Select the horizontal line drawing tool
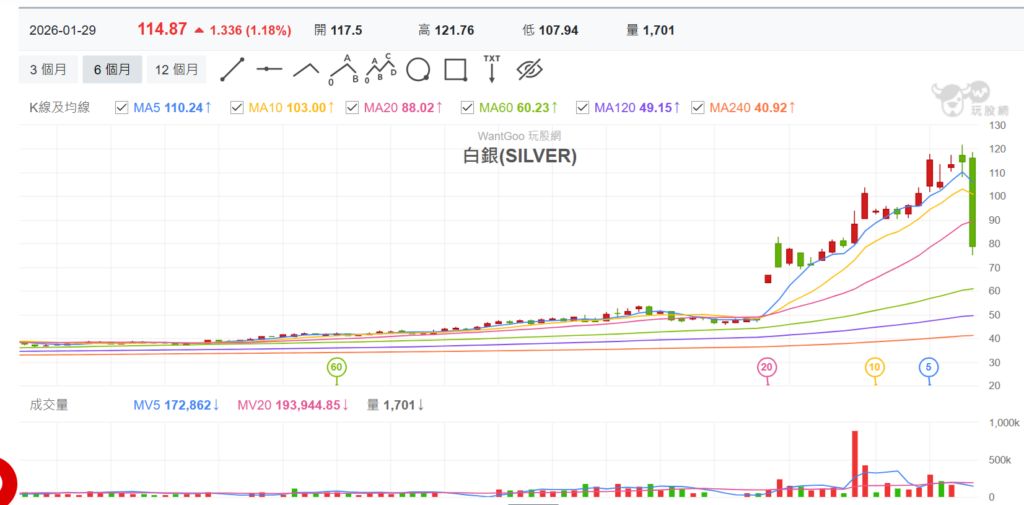This screenshot has height=505, width=1024. (269, 69)
